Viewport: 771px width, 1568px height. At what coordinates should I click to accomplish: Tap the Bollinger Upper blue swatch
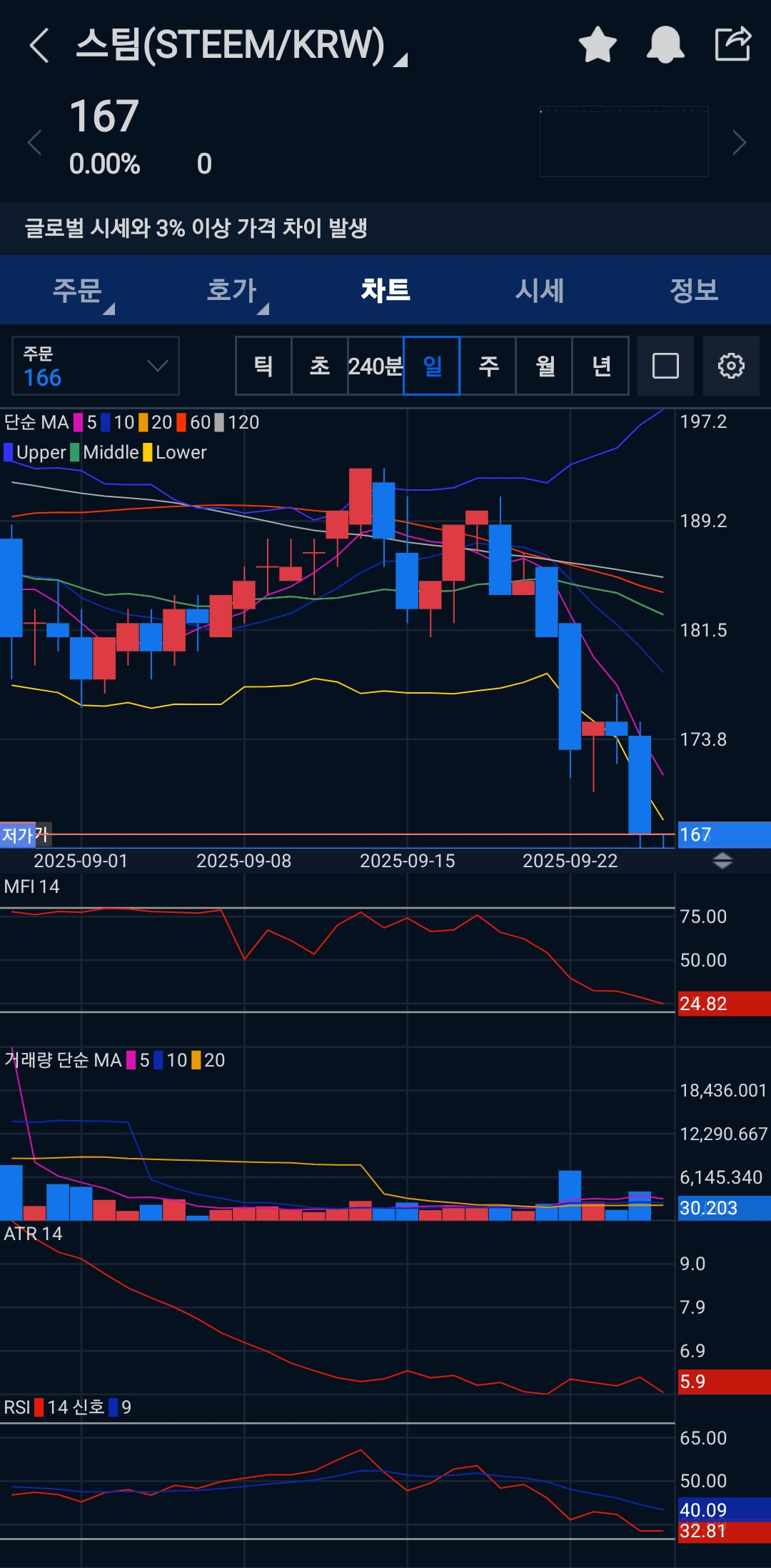tap(9, 452)
